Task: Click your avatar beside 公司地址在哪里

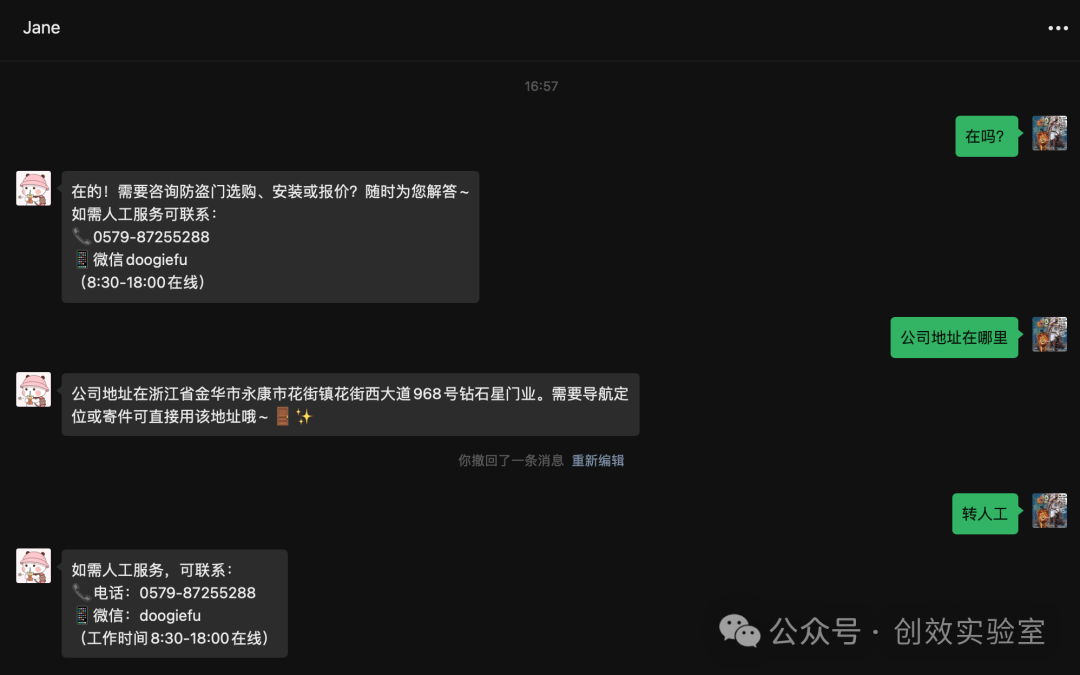Action: pyautogui.click(x=1049, y=334)
